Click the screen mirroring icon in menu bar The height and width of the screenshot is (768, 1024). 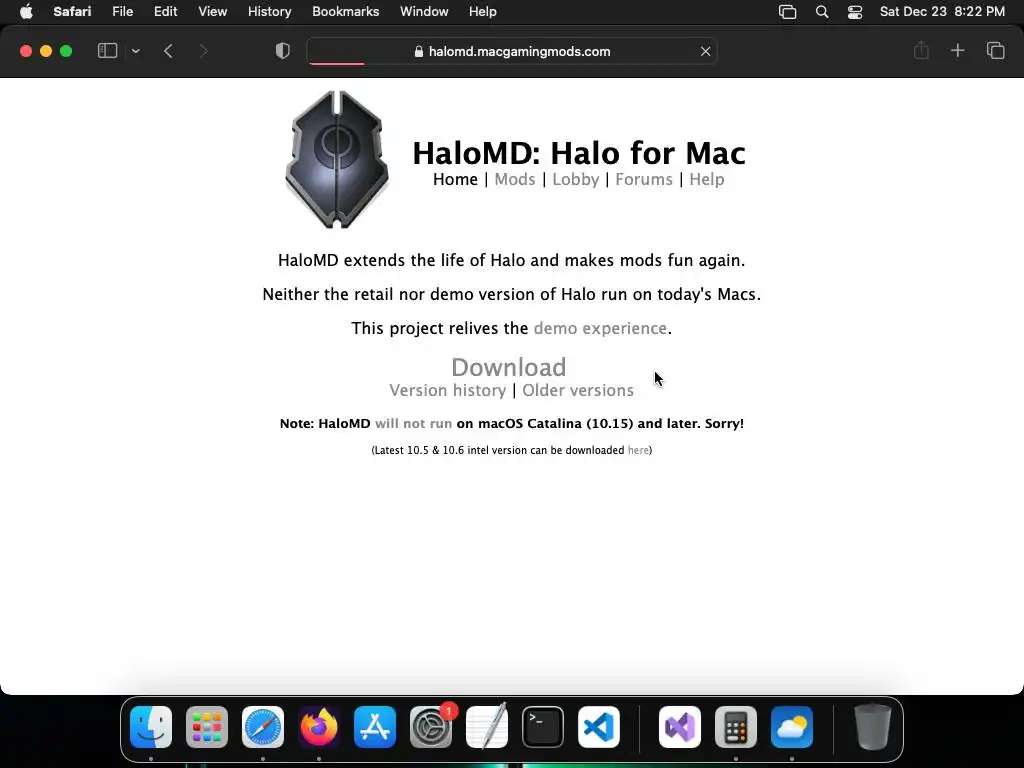788,12
